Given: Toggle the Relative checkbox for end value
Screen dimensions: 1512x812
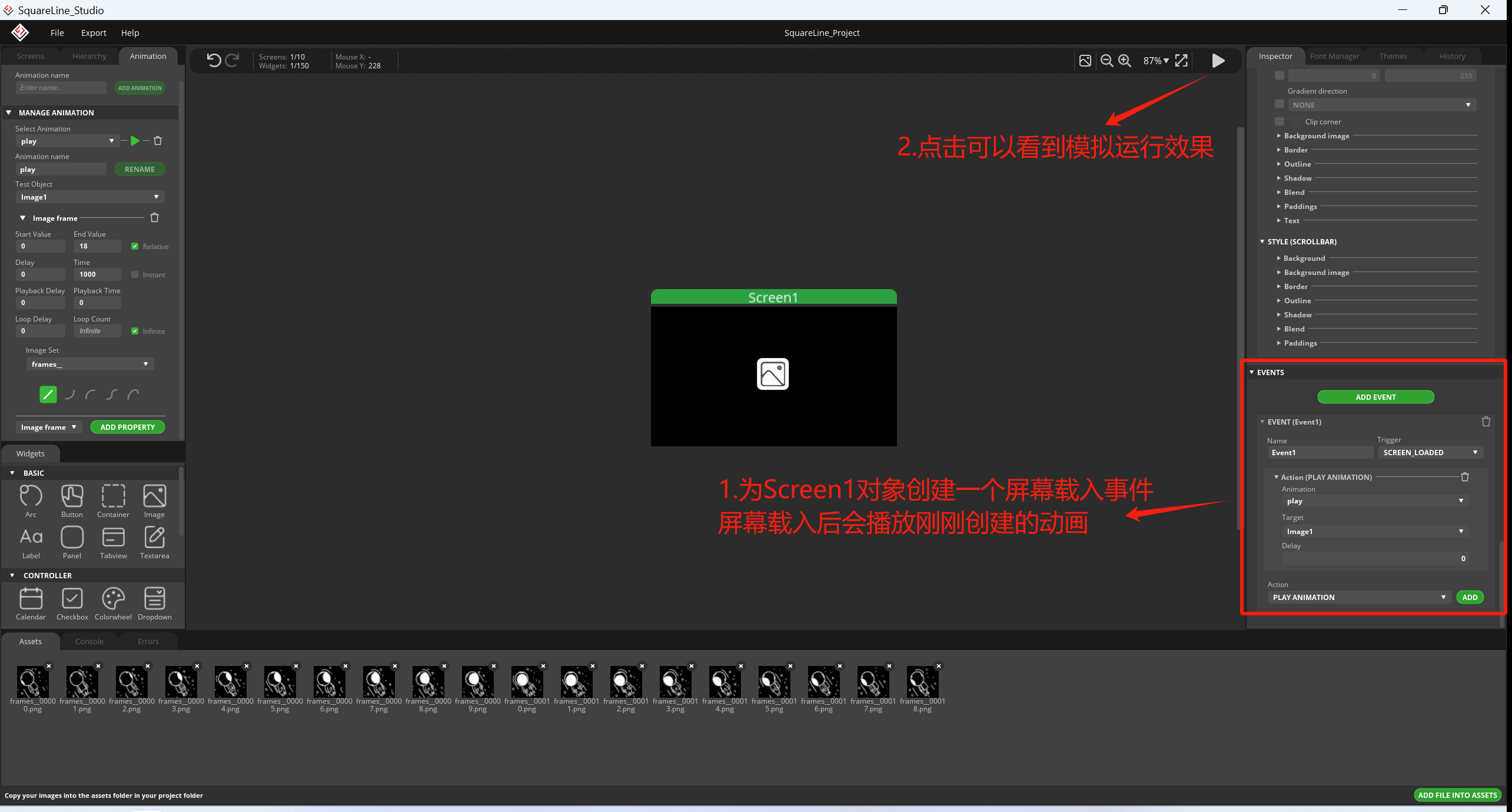Looking at the screenshot, I should point(135,246).
